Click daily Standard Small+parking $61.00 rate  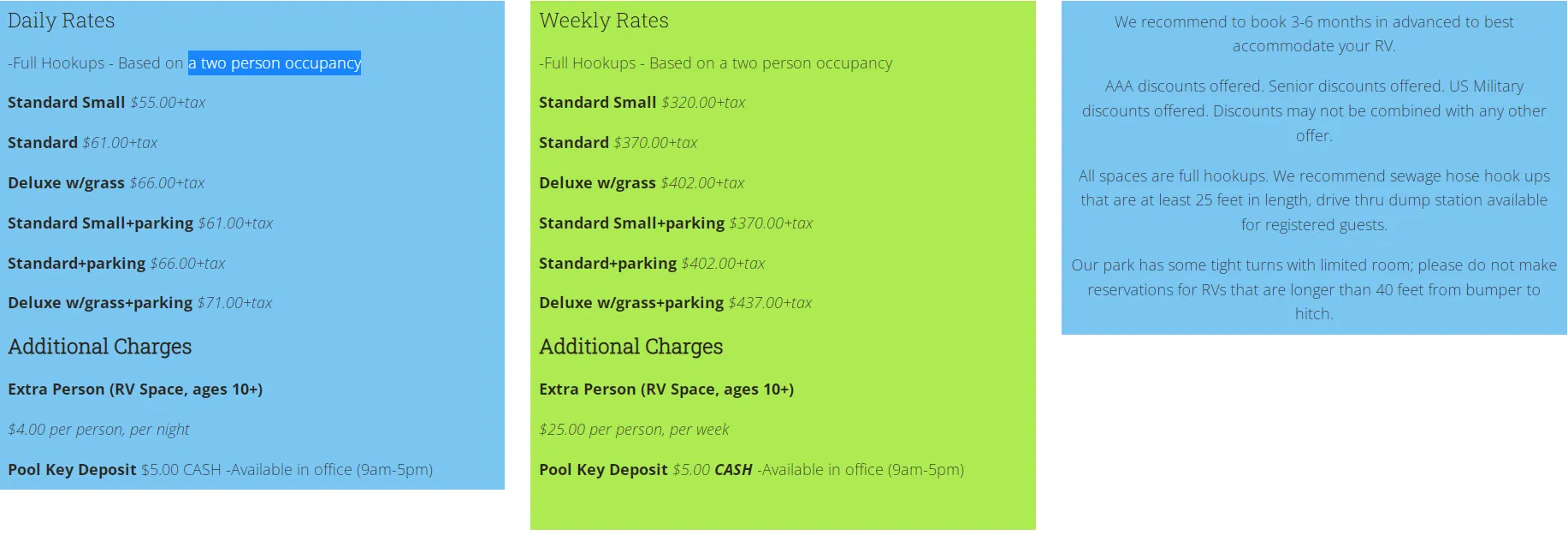coord(140,223)
